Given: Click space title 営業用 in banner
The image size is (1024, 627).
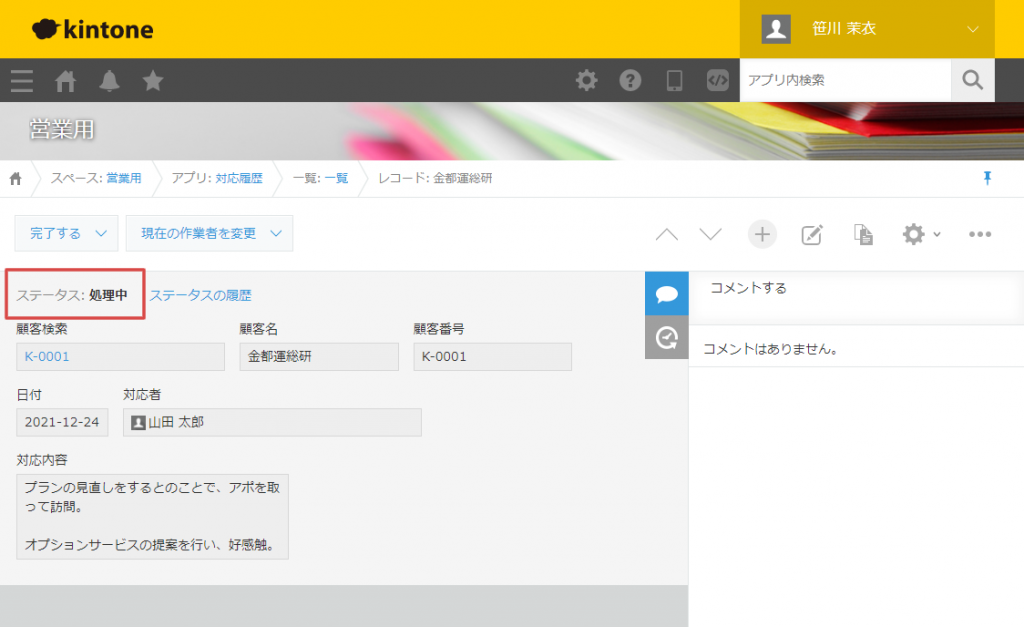Looking at the screenshot, I should 62,129.
